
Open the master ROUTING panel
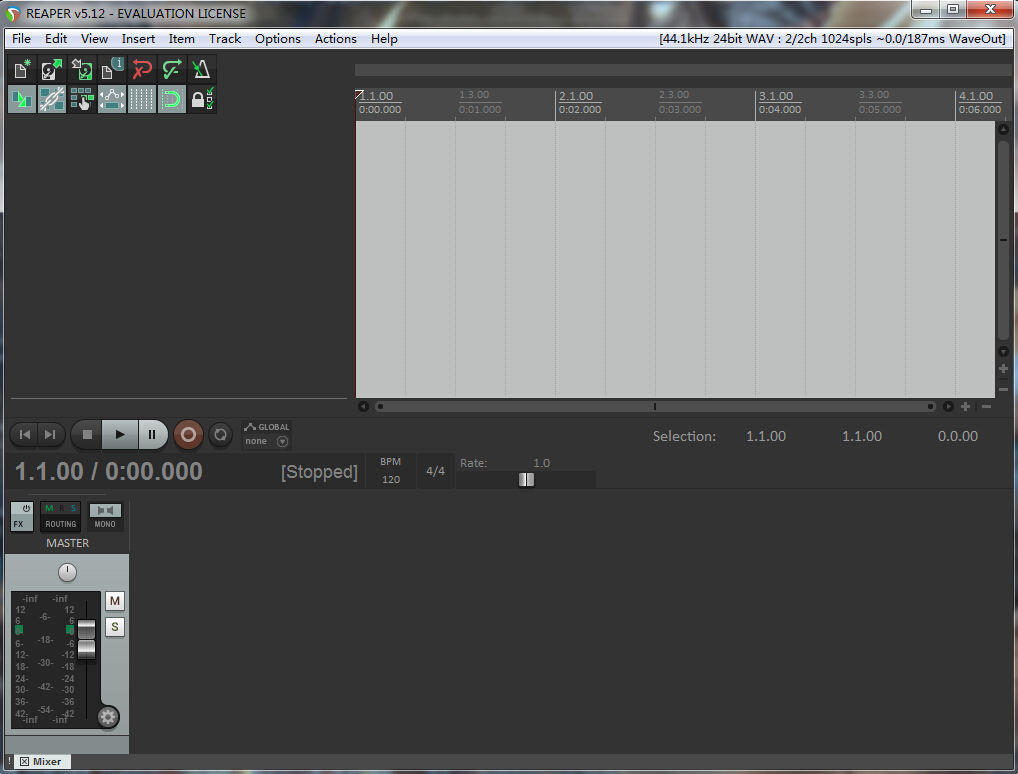(x=60, y=516)
